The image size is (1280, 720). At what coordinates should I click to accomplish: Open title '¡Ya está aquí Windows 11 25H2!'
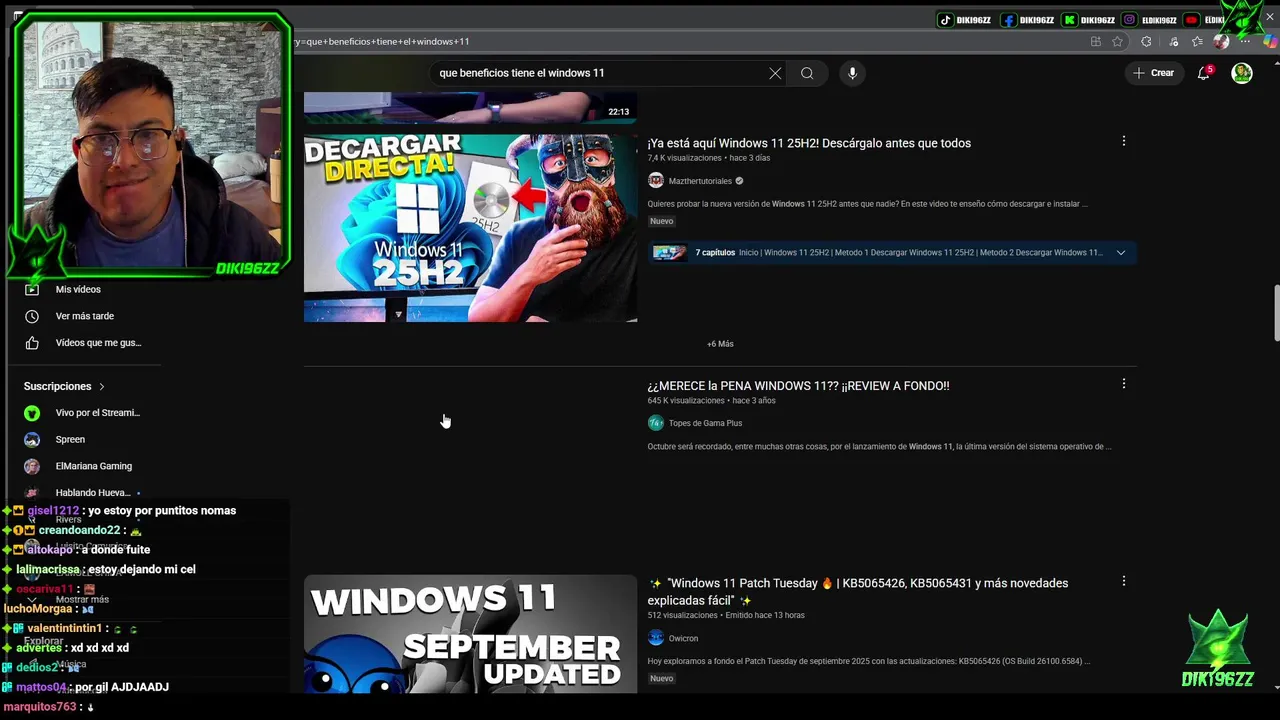click(x=809, y=143)
